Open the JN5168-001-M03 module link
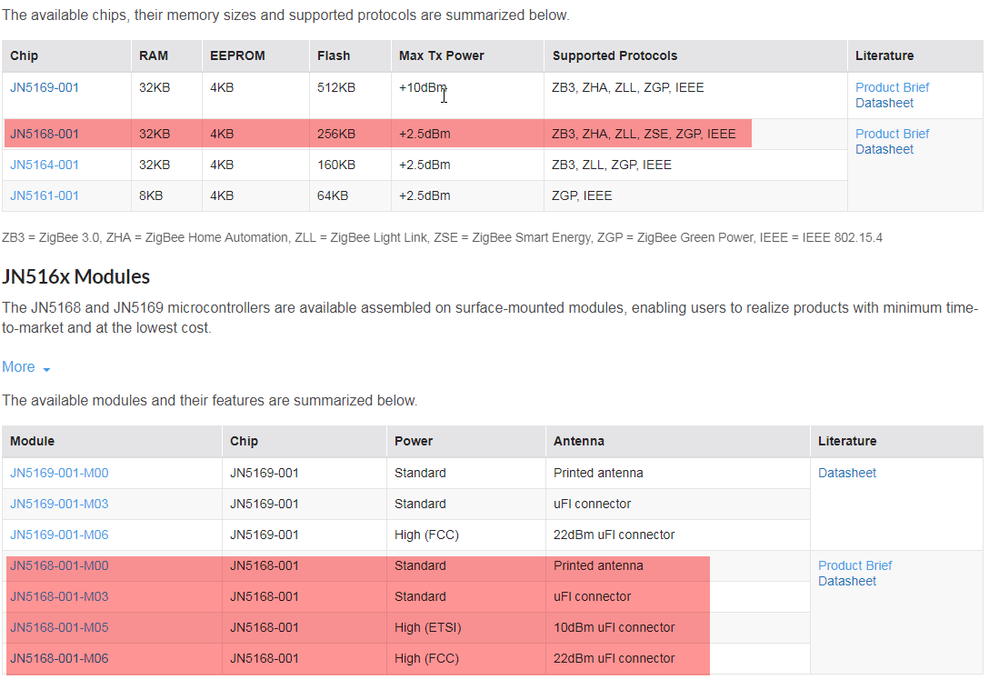The image size is (999, 690). [59, 597]
